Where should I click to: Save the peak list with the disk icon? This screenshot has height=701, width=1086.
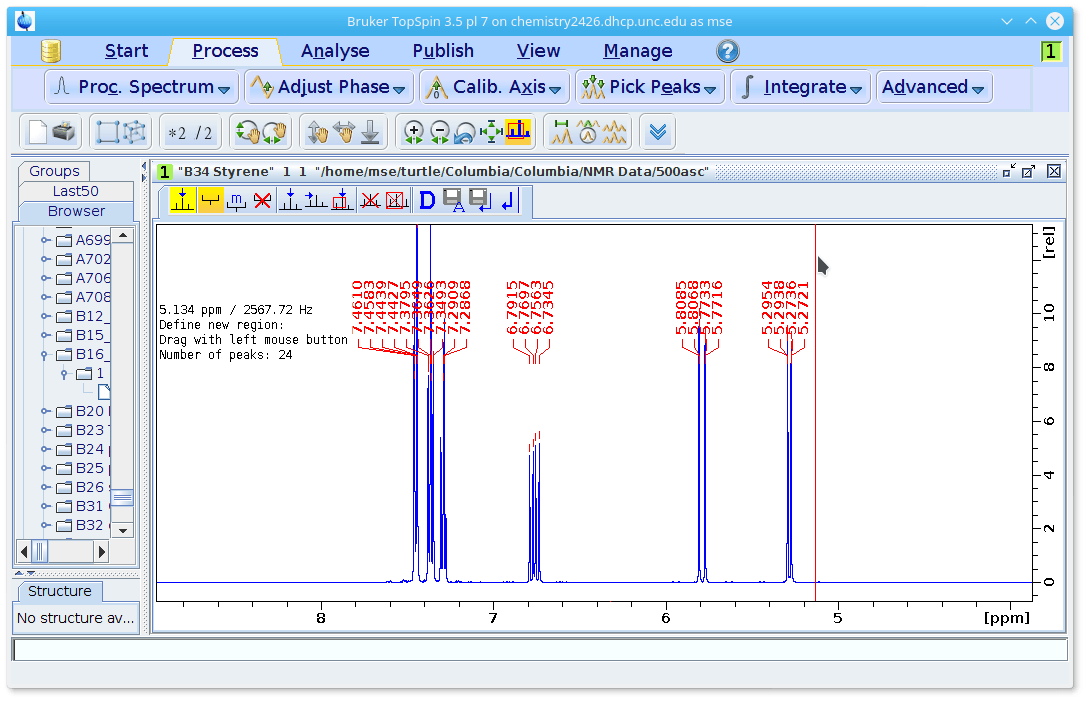tap(452, 200)
